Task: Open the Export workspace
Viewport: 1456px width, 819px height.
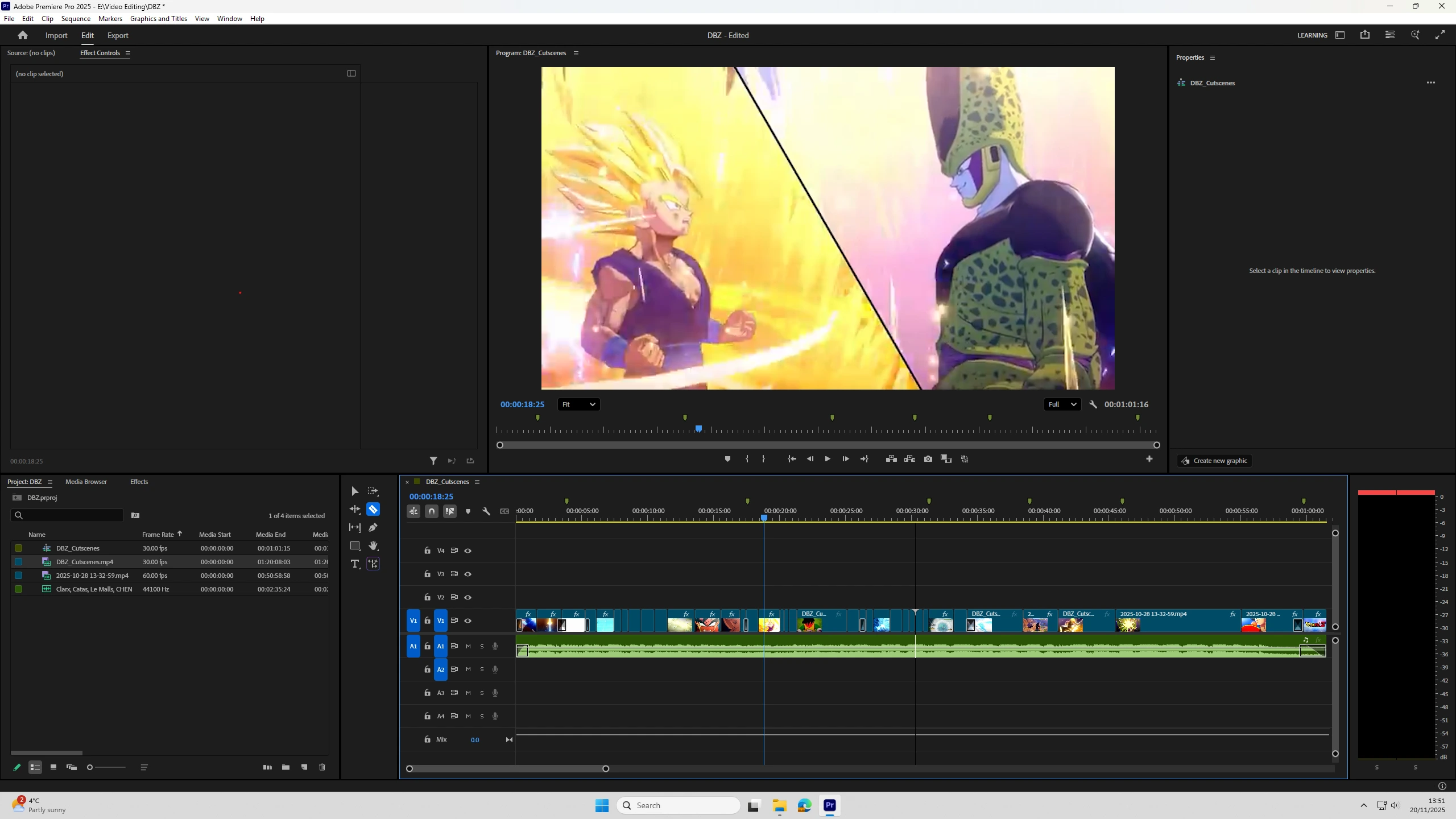Action: (x=118, y=35)
